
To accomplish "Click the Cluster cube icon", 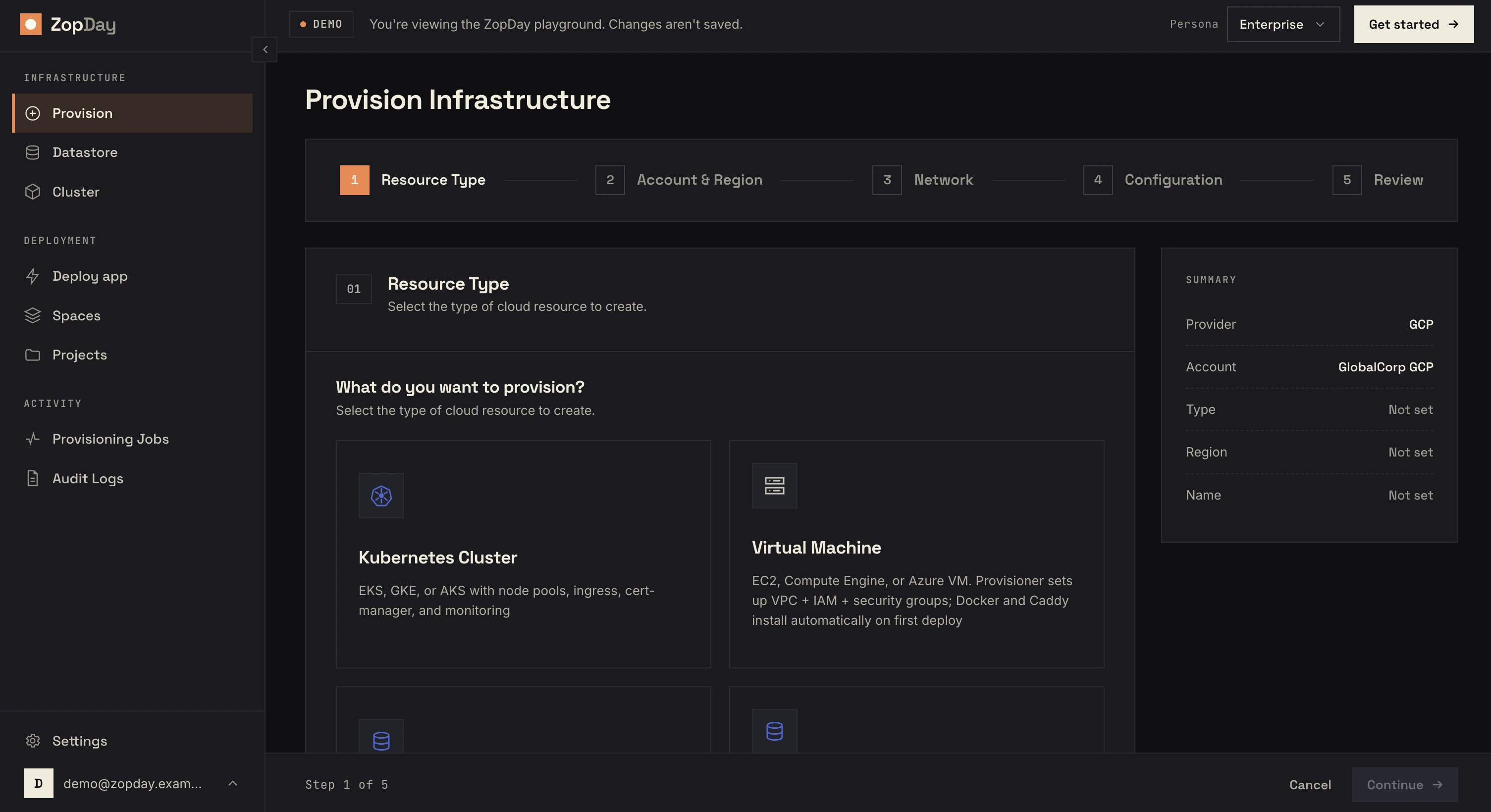I will click(x=33, y=192).
